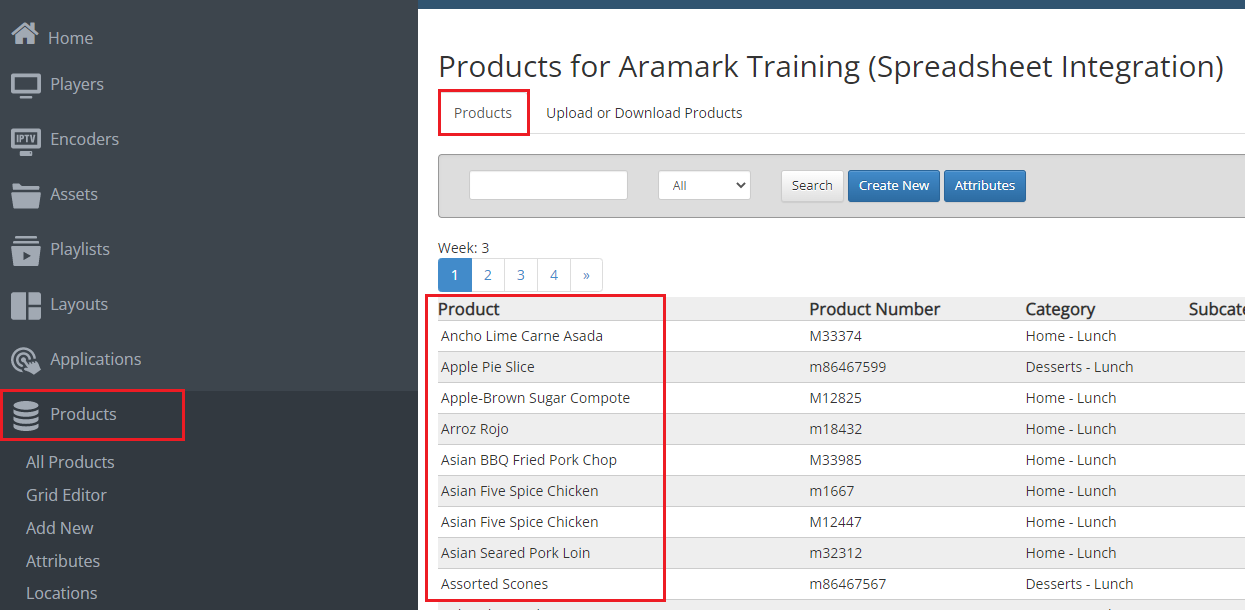Image resolution: width=1245 pixels, height=610 pixels.
Task: Click Desserts - Lunch for Apple Pie Slice
Action: [x=1080, y=367]
